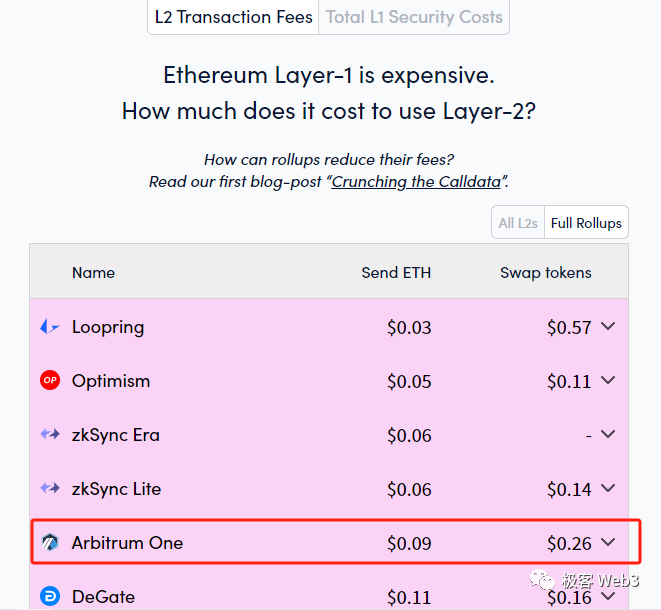Click the Arbitrum One logo icon
661x610 pixels.
[x=50, y=542]
